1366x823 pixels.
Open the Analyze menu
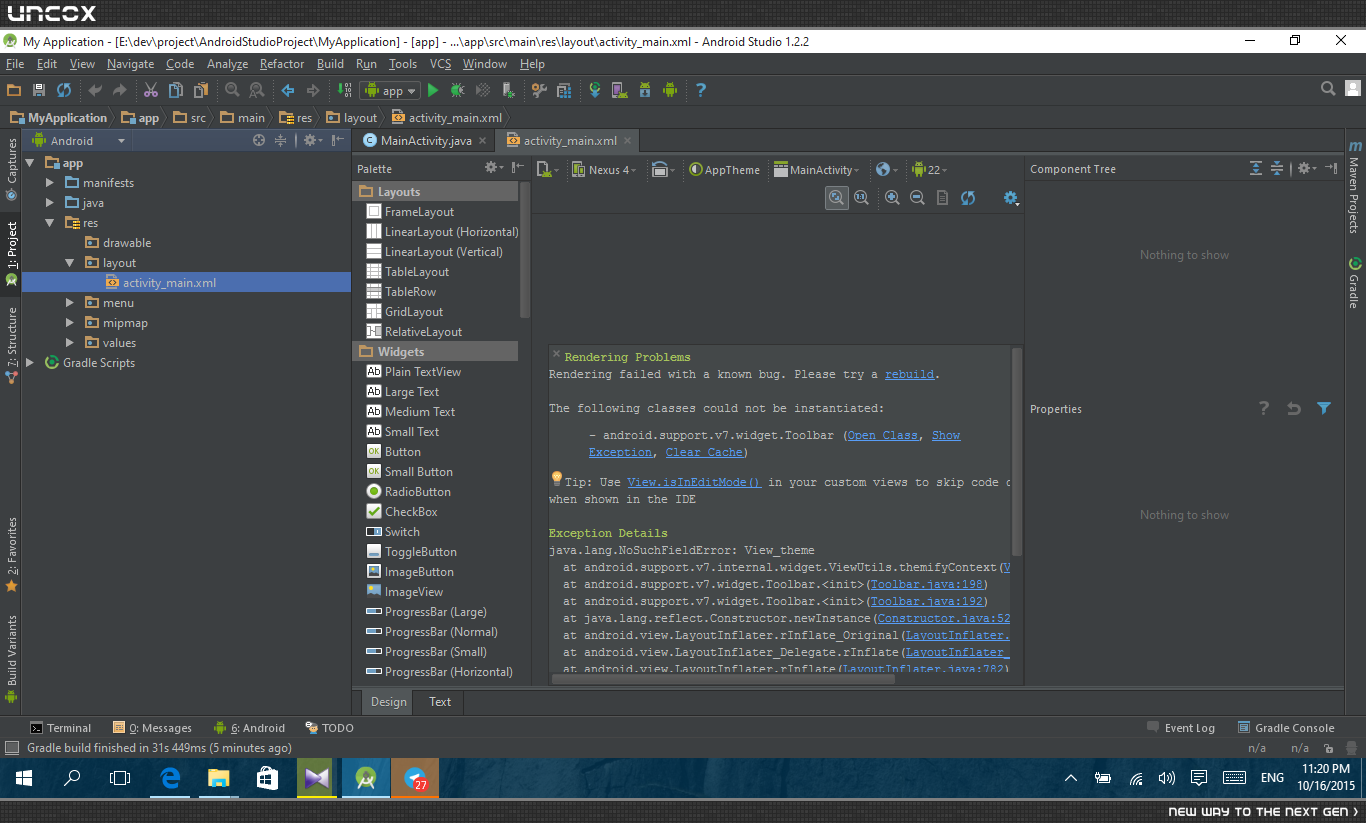[x=227, y=64]
